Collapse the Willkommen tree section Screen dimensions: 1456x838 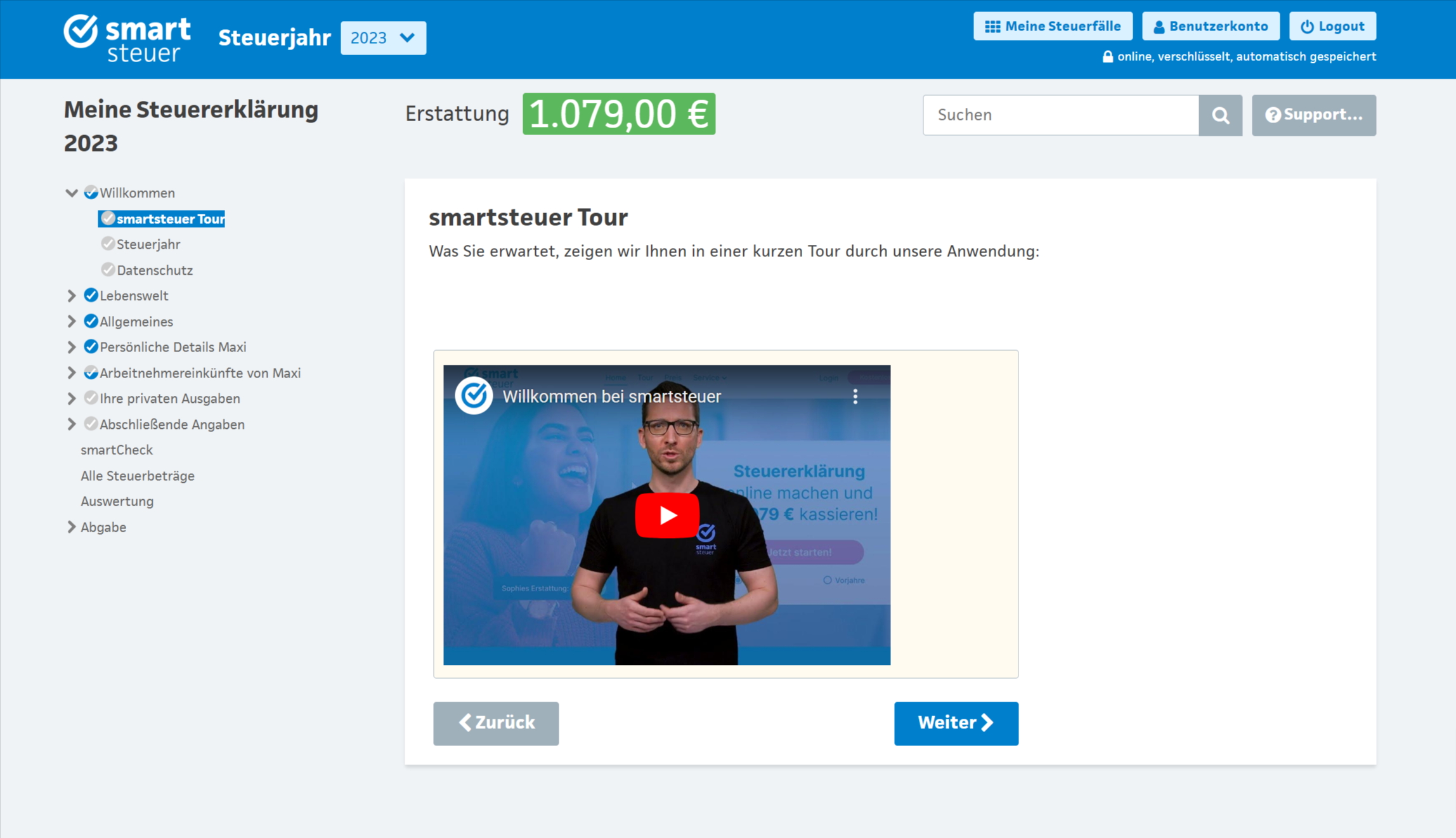point(72,193)
